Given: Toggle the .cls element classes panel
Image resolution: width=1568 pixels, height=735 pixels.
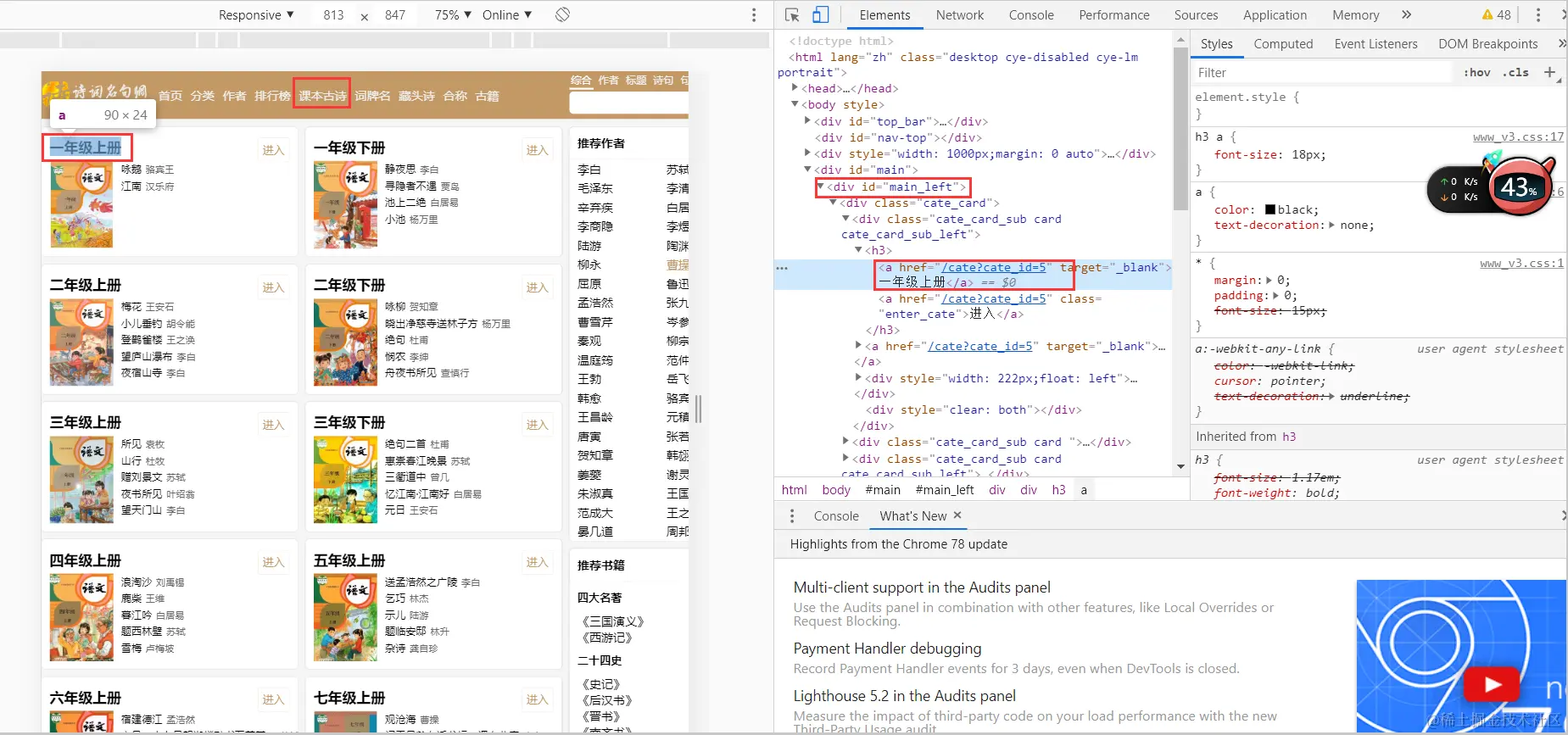Looking at the screenshot, I should [x=1515, y=73].
